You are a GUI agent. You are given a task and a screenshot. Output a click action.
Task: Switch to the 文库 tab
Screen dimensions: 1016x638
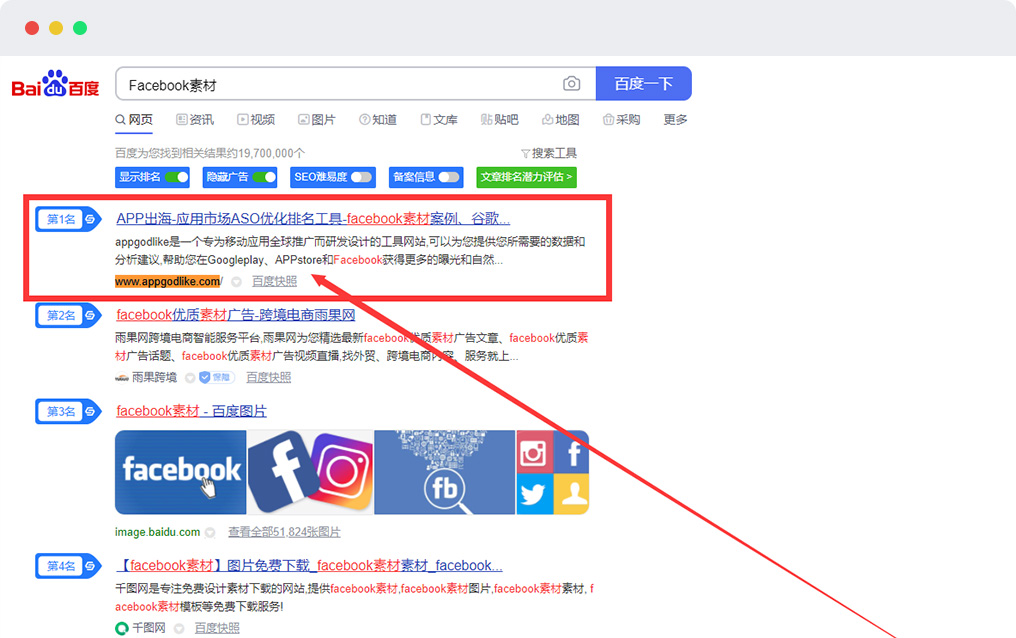439,120
